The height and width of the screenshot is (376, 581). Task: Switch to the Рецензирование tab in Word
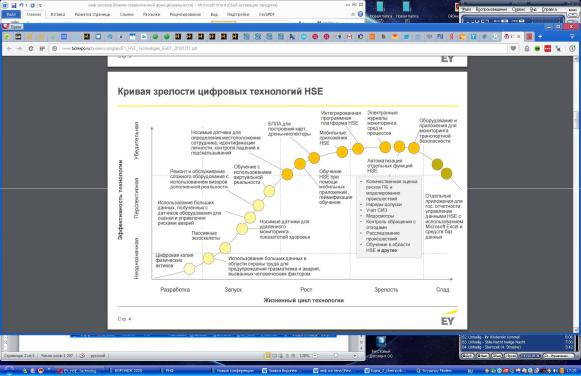click(x=185, y=14)
